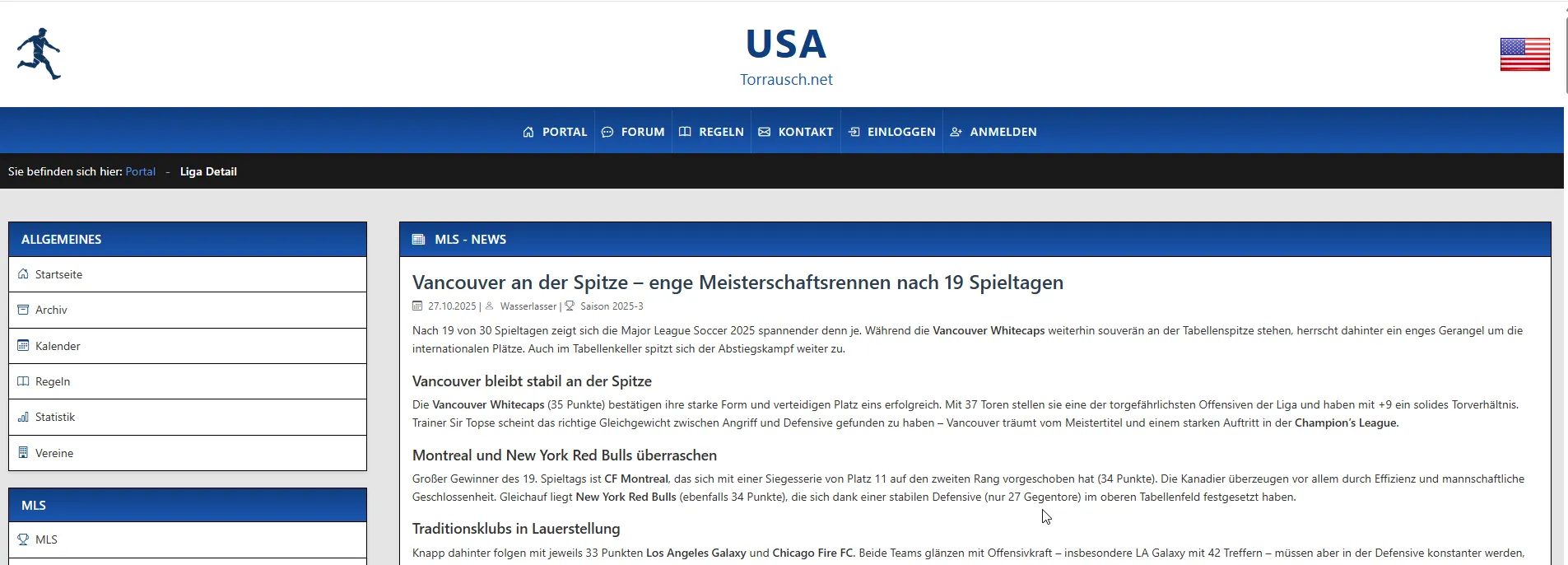The width and height of the screenshot is (1568, 565).
Task: Click the archive box icon beside Archiv
Action: tap(23, 310)
